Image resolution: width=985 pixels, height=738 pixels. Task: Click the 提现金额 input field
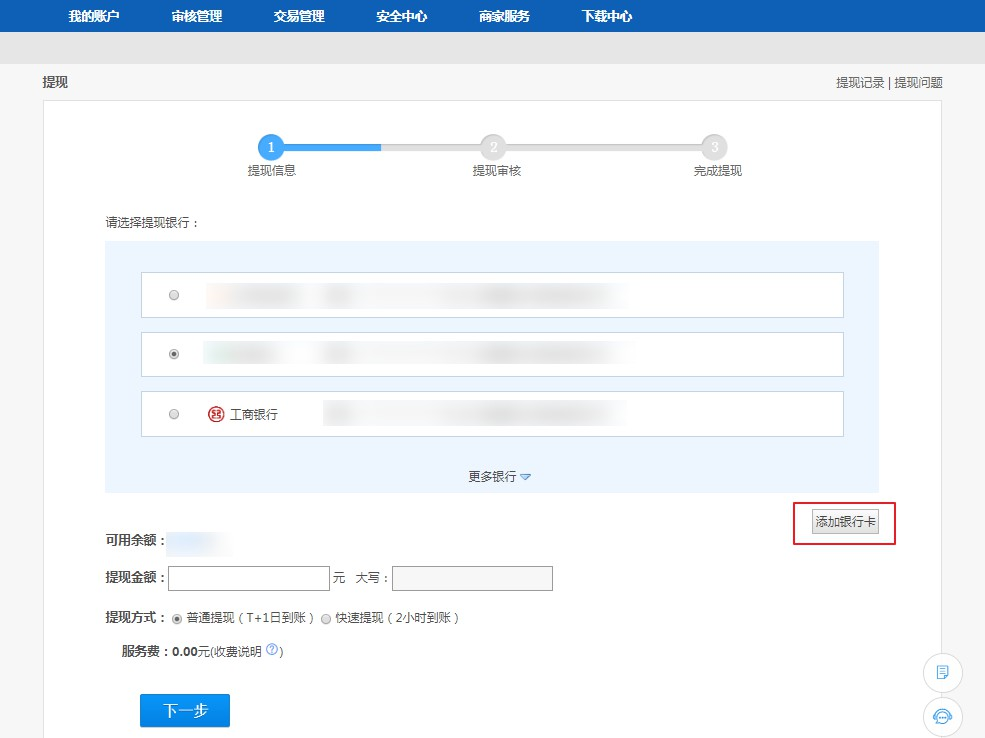coord(249,578)
